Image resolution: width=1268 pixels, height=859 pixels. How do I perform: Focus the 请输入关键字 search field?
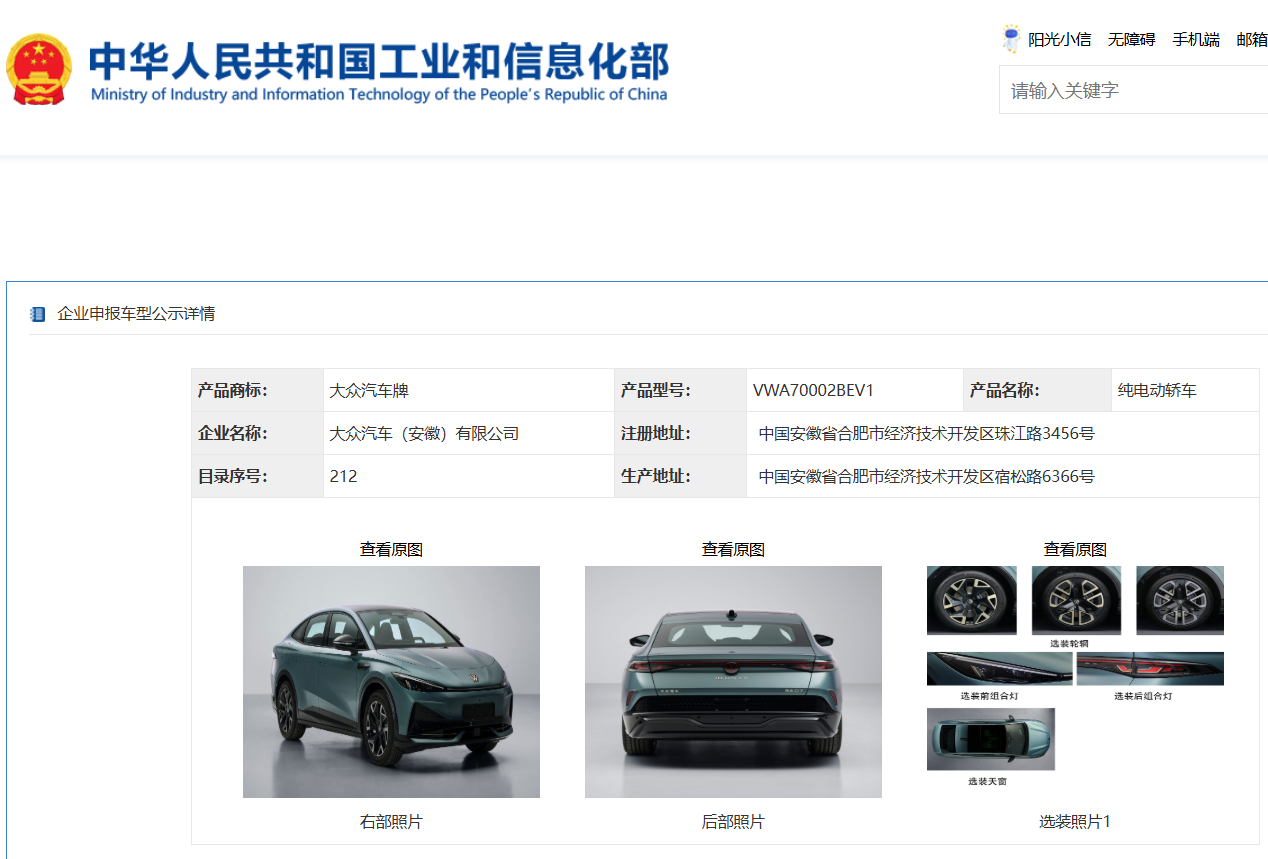(1130, 91)
